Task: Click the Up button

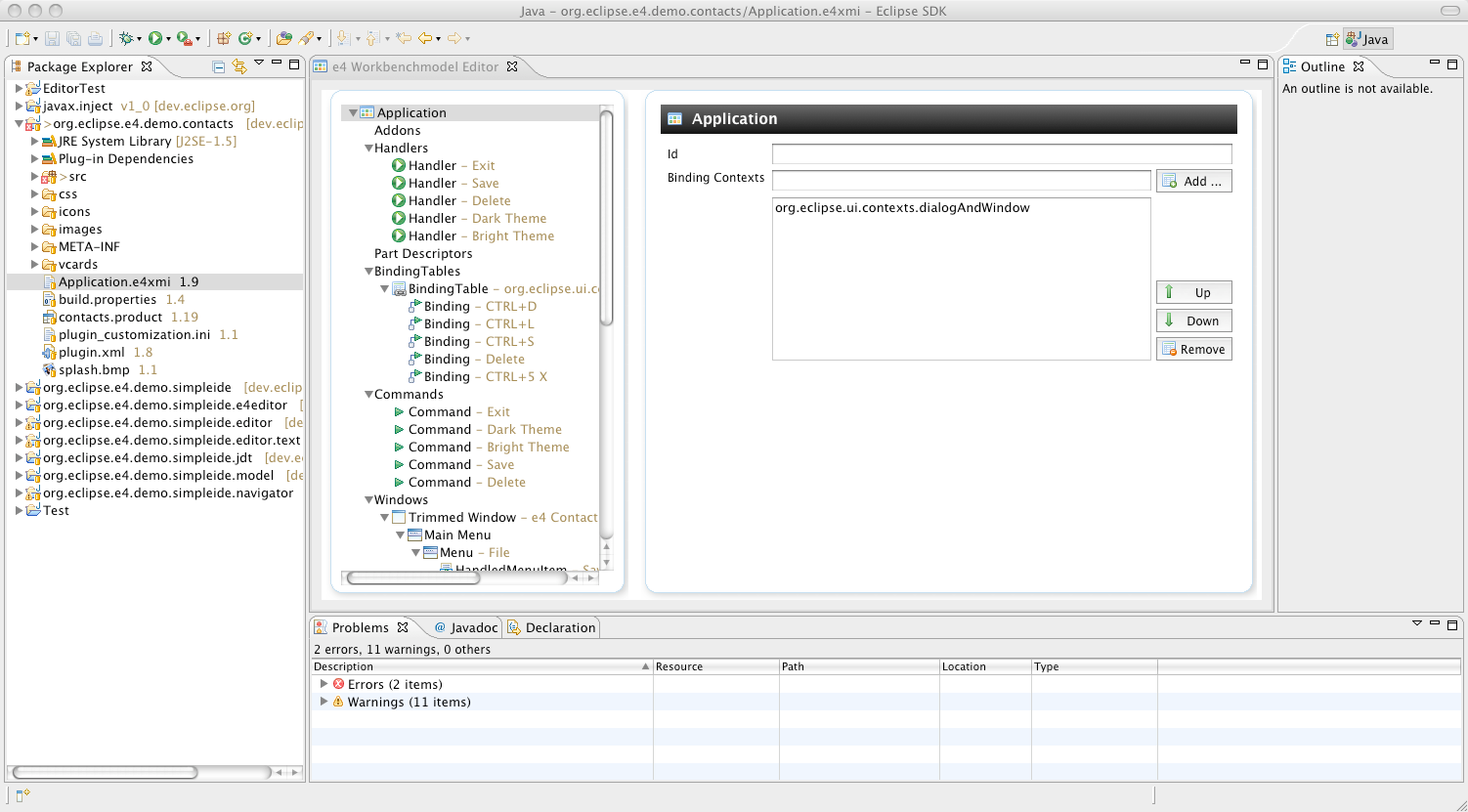Action: (1193, 292)
